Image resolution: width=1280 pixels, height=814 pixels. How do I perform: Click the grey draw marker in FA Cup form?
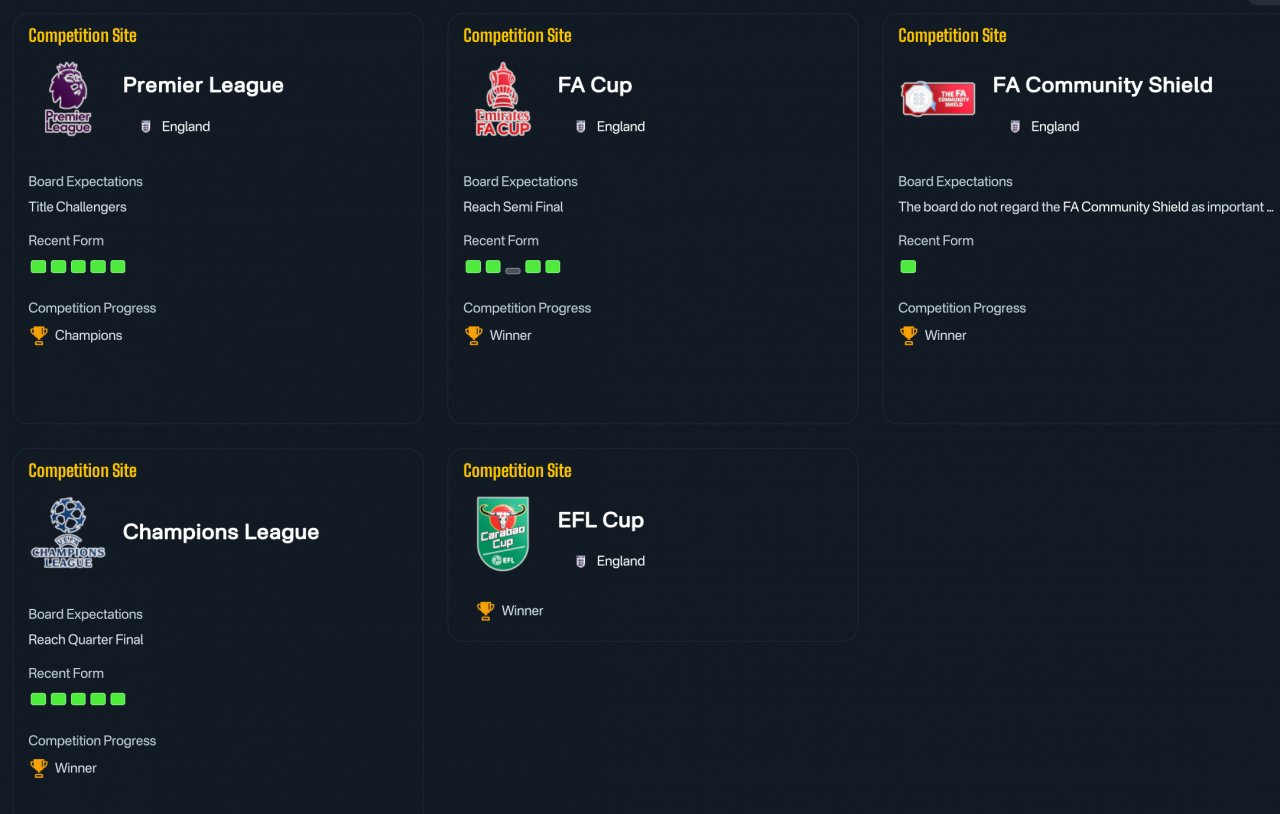(513, 270)
